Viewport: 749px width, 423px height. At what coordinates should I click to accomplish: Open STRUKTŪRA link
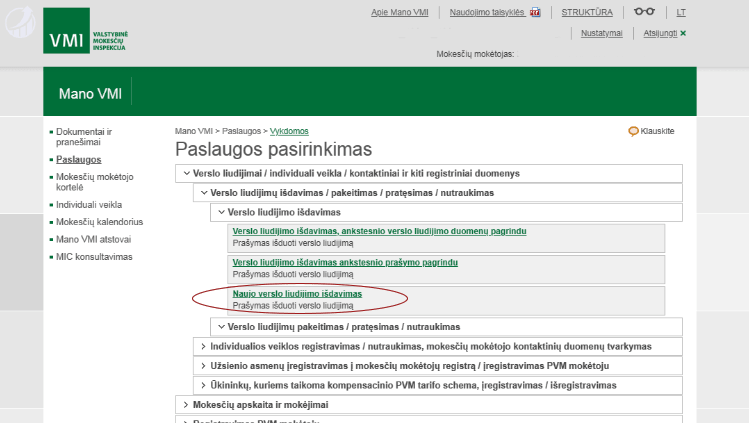587,12
